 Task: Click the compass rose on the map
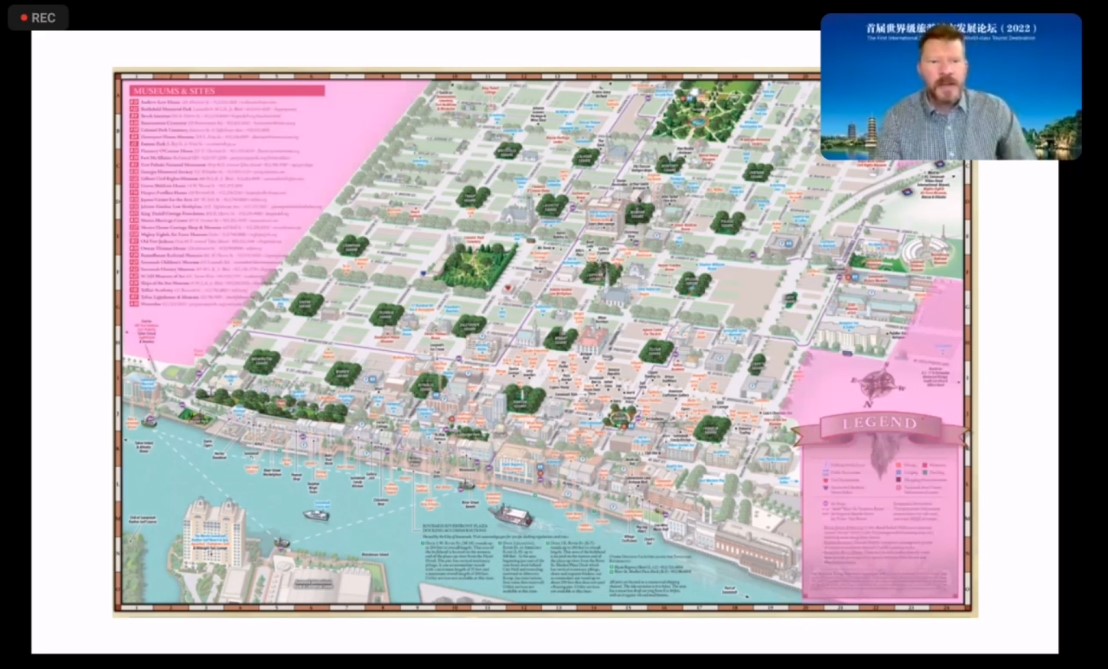click(878, 386)
